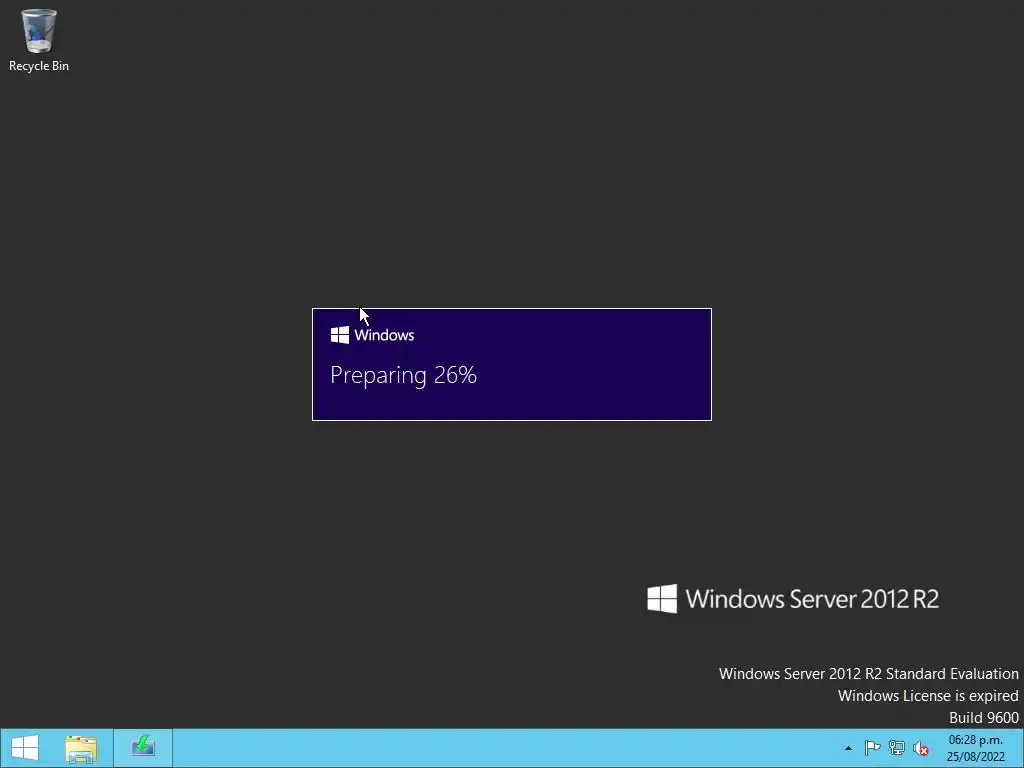Open File Explorer from the taskbar
The image size is (1024, 768).
pos(81,748)
